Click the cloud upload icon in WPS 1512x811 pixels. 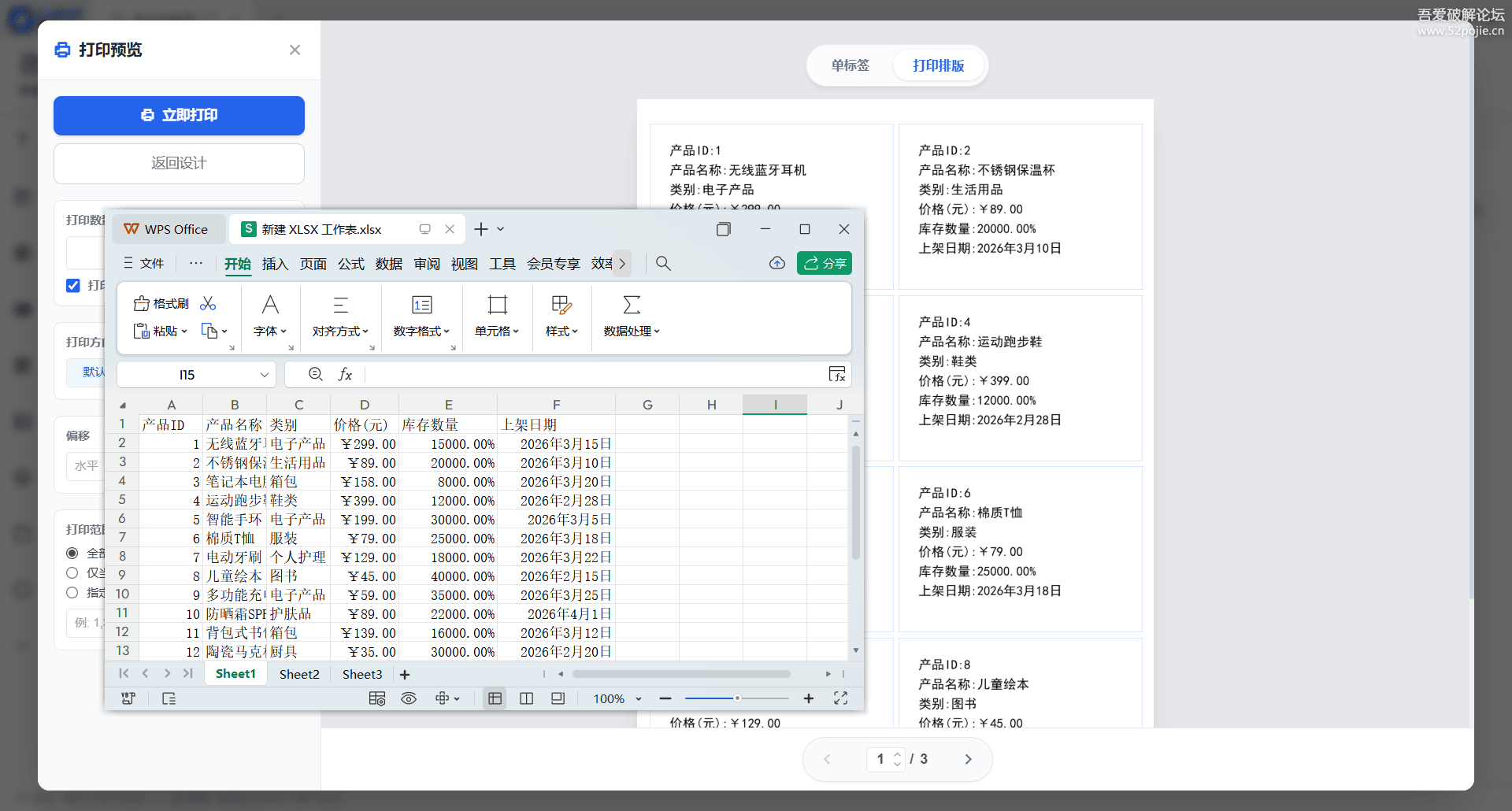[777, 264]
